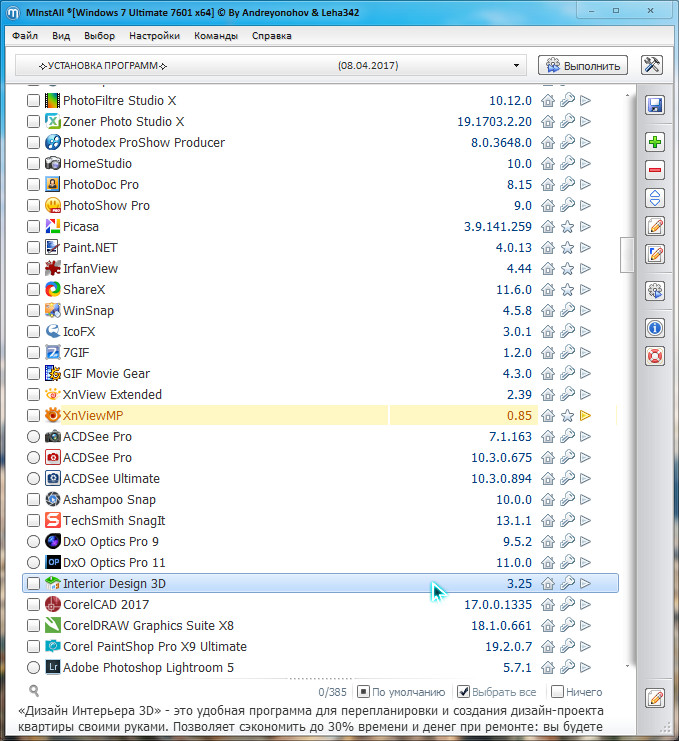
Task: Select the ACDSee Ultimate radio button
Action: [33, 478]
